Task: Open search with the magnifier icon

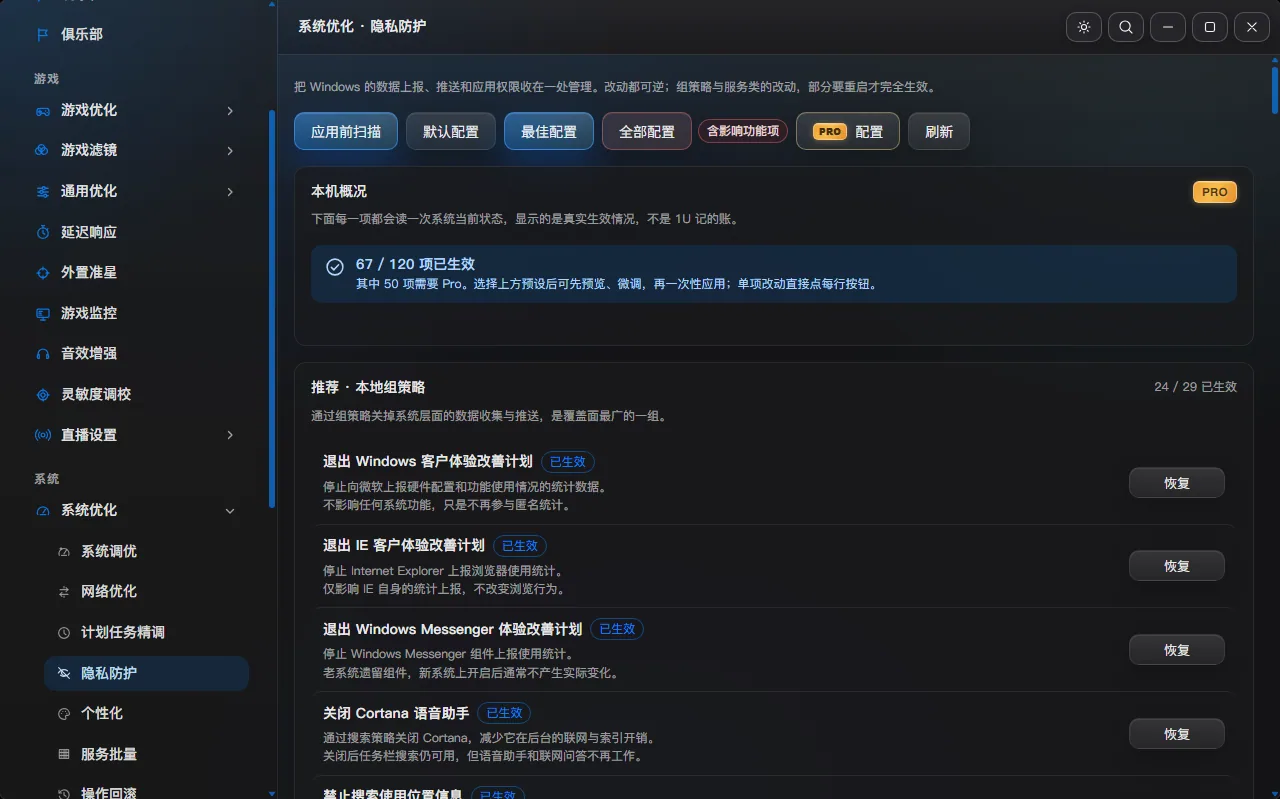Action: click(1126, 27)
